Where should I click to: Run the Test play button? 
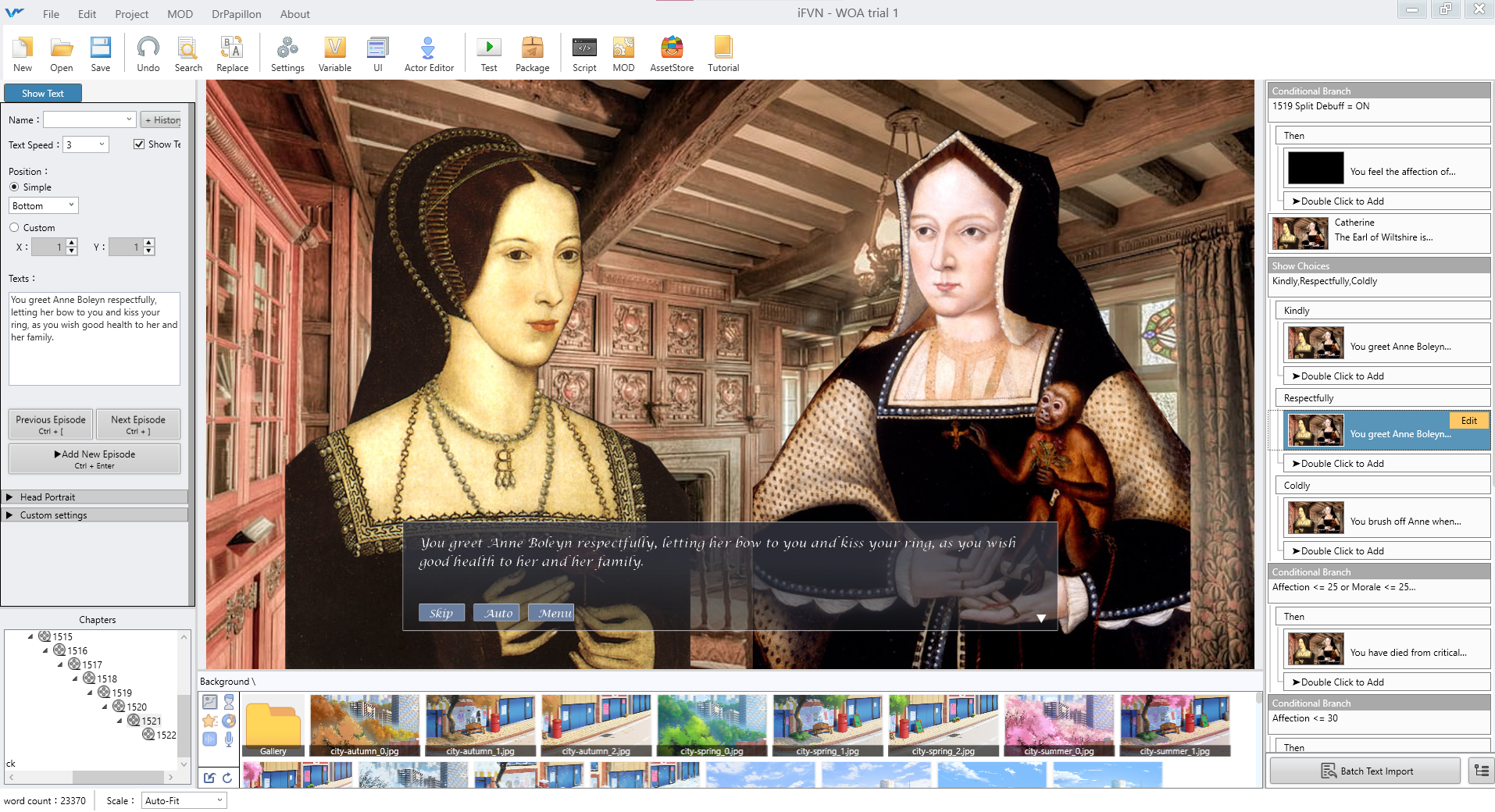coord(489,55)
